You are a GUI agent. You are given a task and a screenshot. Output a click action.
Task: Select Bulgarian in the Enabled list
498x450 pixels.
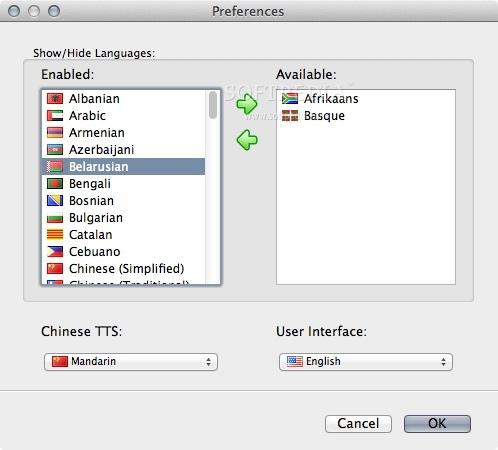[123, 217]
